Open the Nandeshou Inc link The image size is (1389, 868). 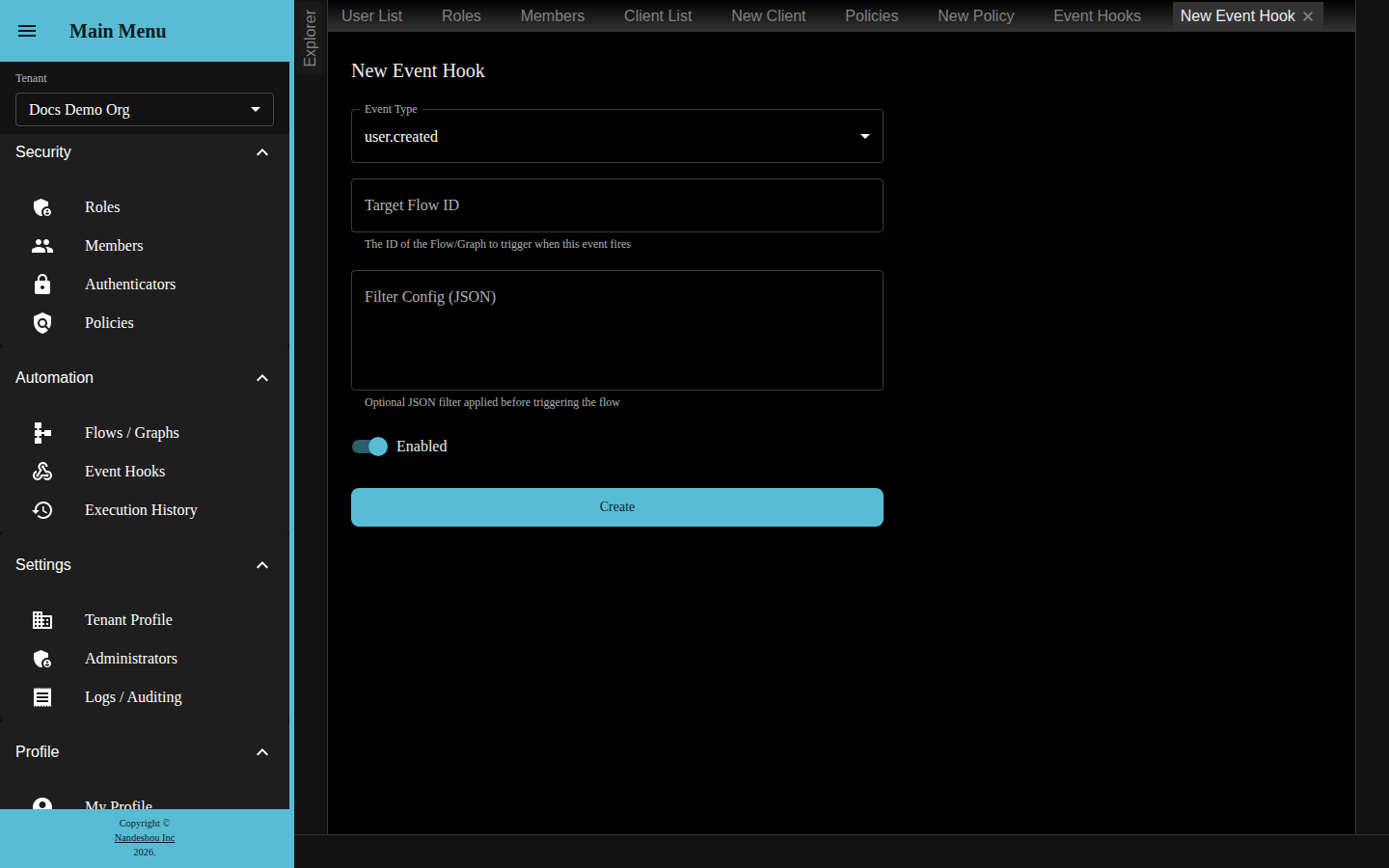click(x=145, y=838)
